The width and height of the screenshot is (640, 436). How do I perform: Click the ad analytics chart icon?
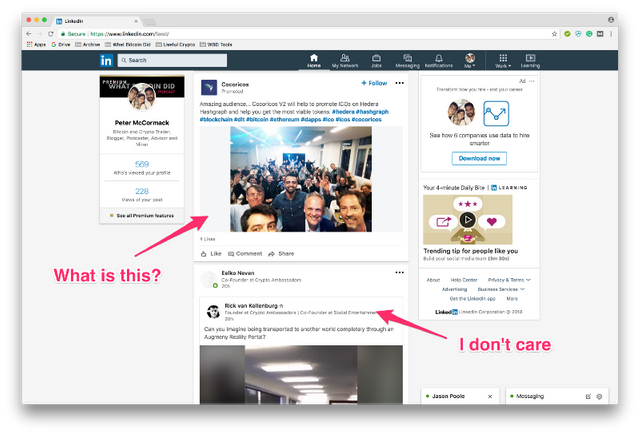[x=496, y=113]
